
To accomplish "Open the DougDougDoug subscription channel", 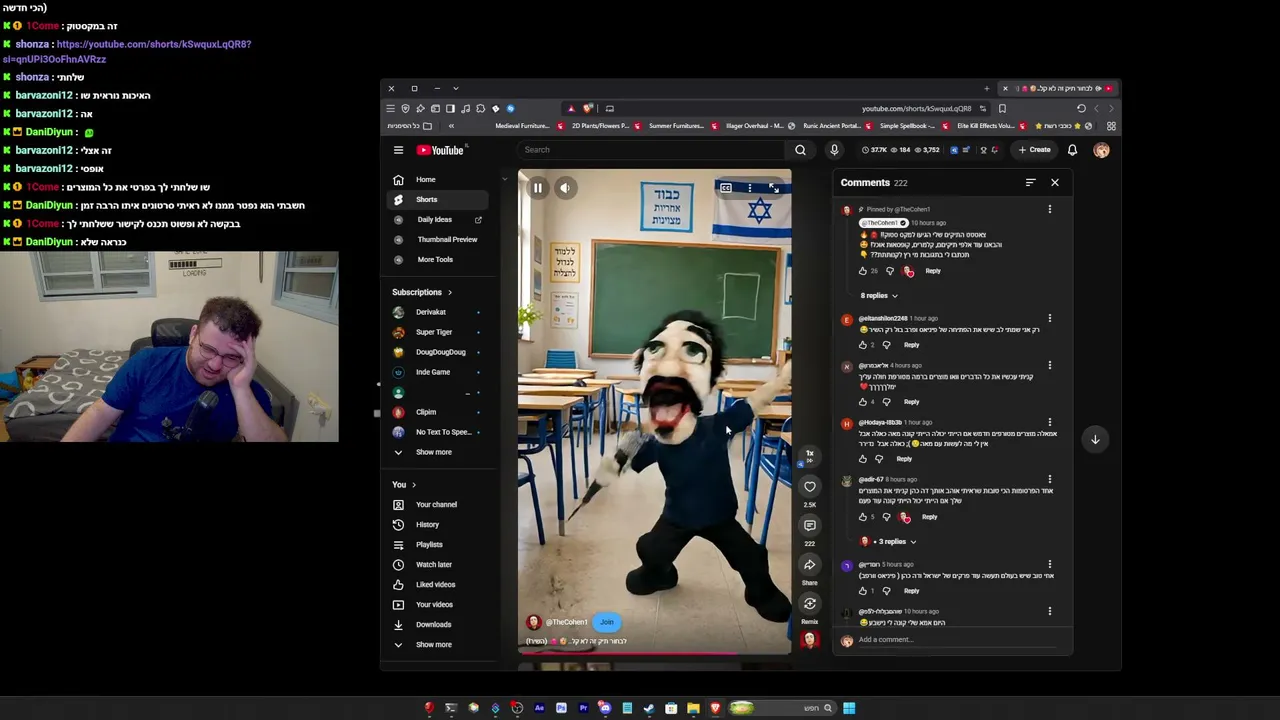I will (x=436, y=352).
